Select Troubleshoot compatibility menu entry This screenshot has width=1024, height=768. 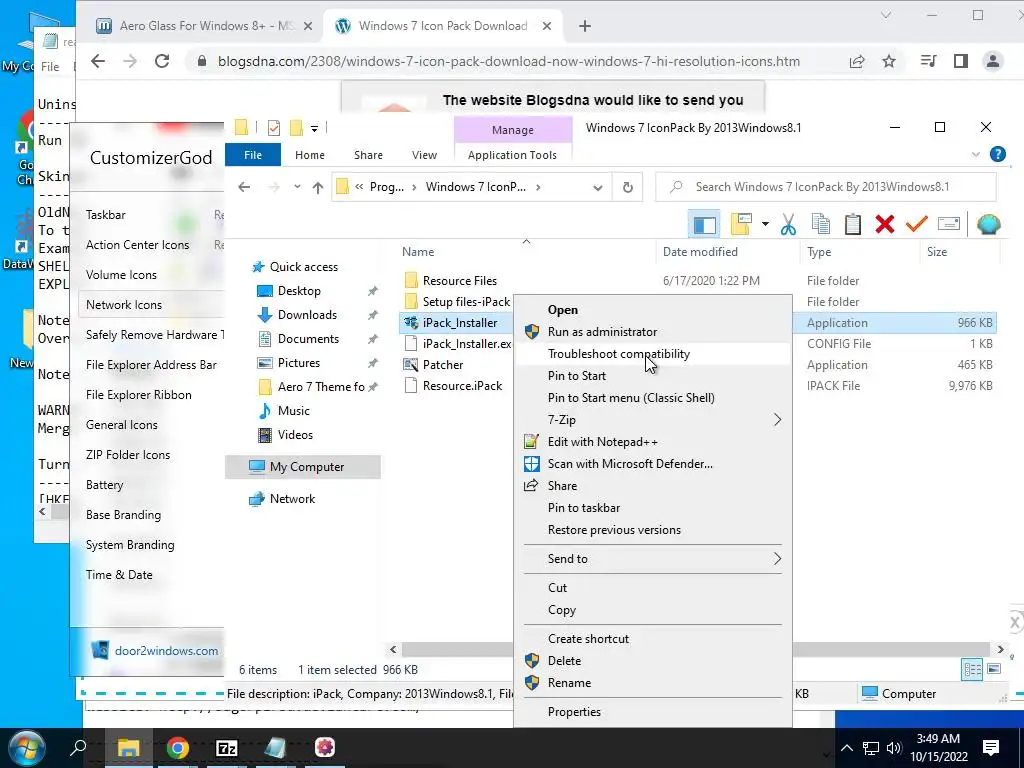(x=618, y=354)
